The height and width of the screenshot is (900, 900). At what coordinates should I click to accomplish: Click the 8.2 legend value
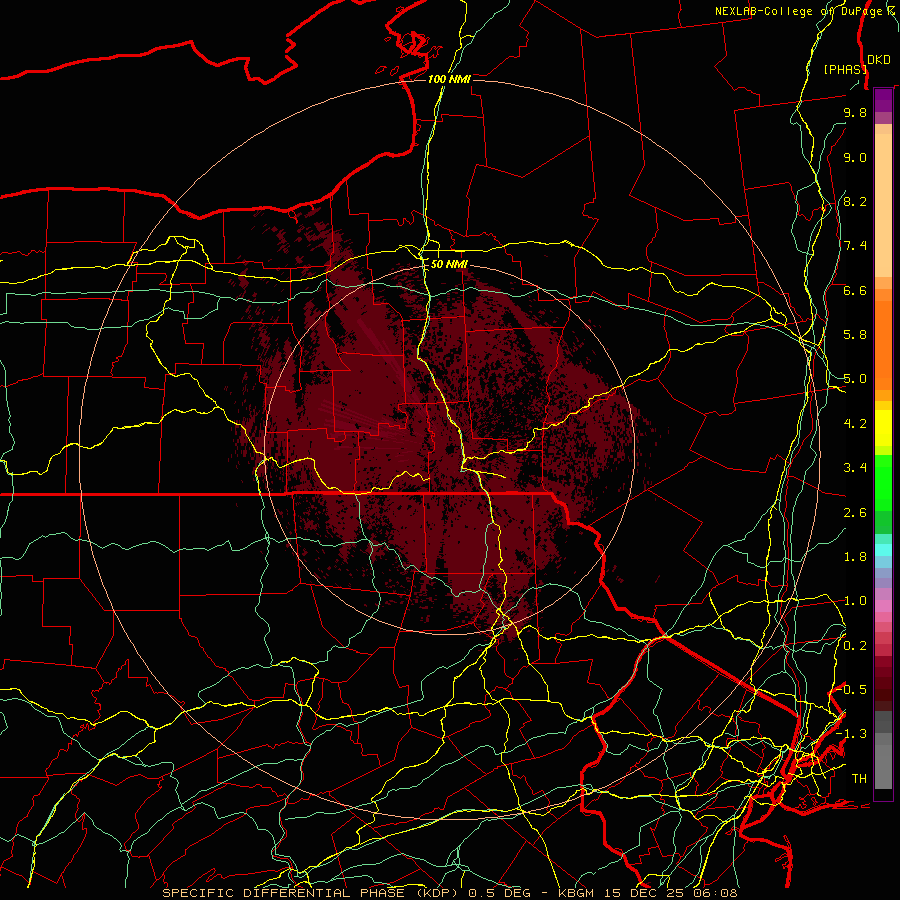[855, 201]
